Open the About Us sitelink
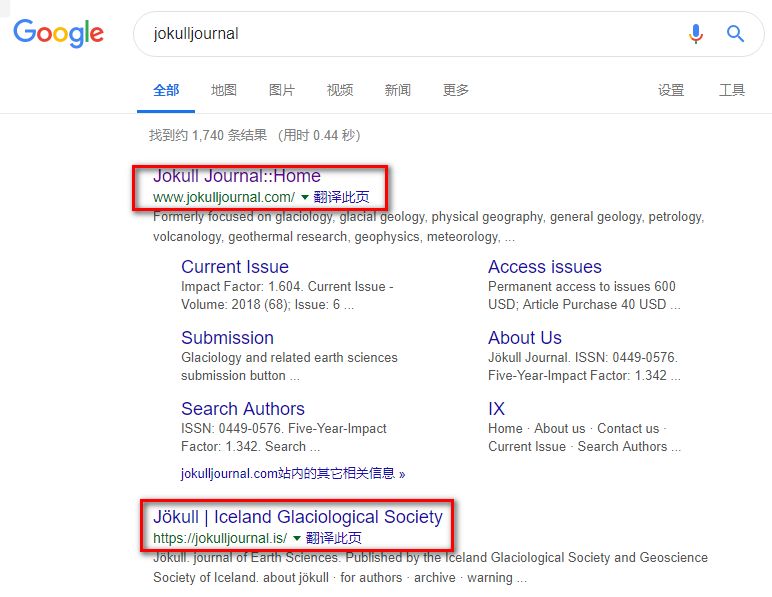 point(525,338)
